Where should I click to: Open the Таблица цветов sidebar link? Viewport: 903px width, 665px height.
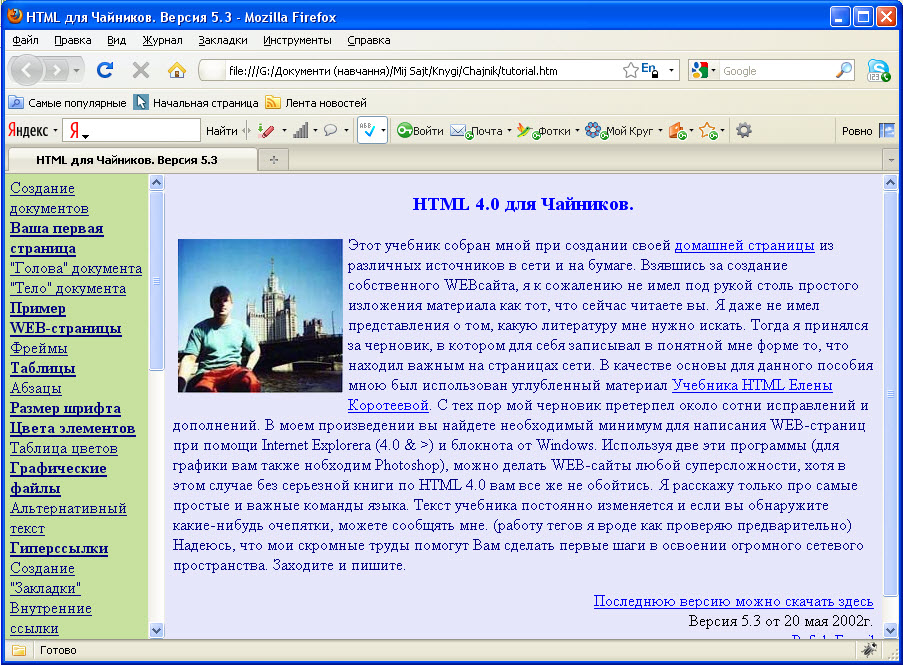point(64,449)
